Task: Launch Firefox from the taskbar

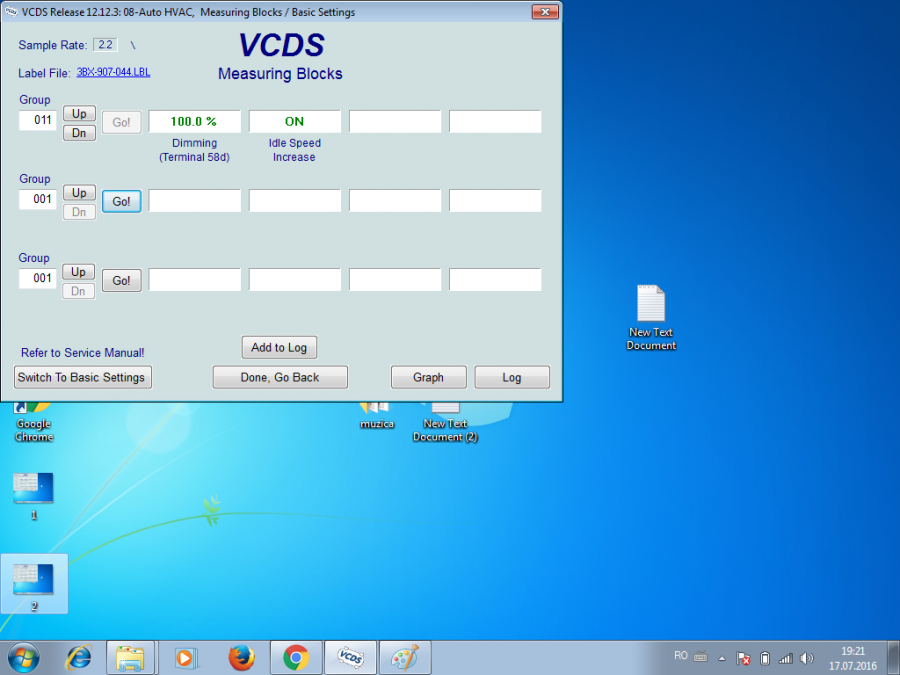Action: click(x=241, y=657)
